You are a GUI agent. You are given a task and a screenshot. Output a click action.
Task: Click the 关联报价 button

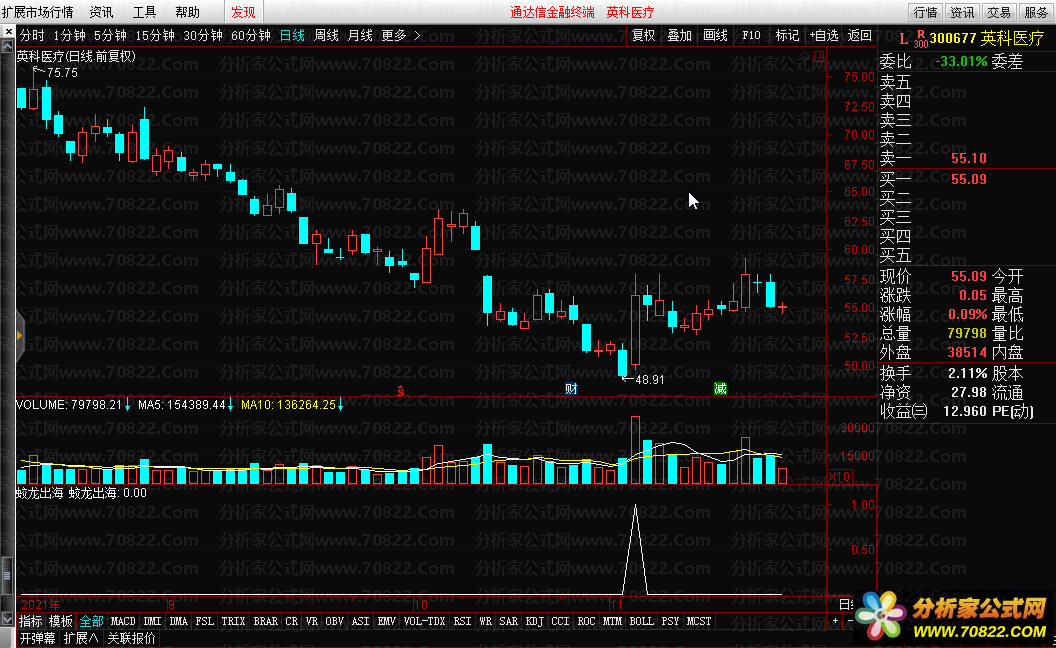coord(131,638)
